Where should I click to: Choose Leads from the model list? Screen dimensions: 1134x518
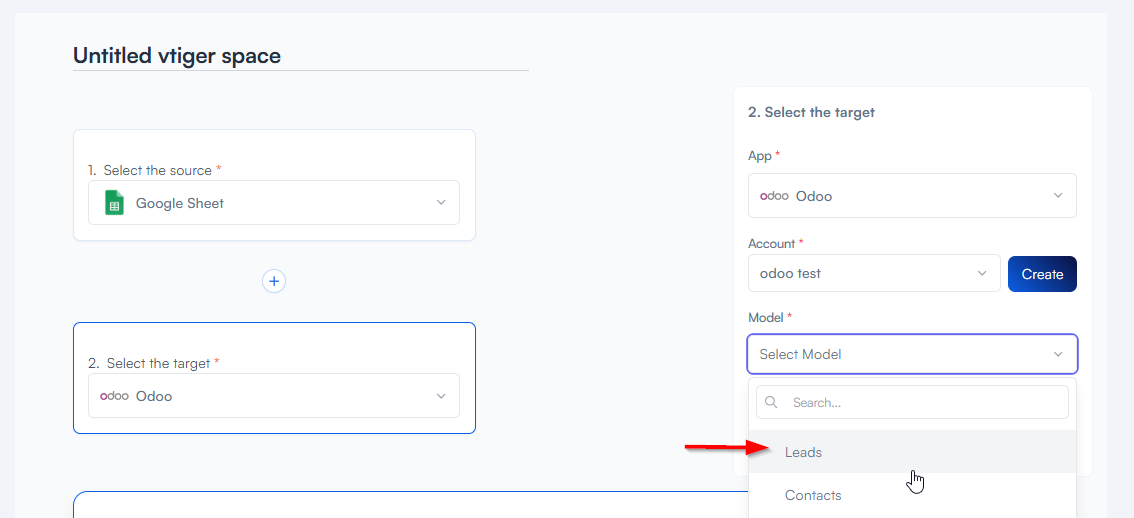[x=804, y=452]
